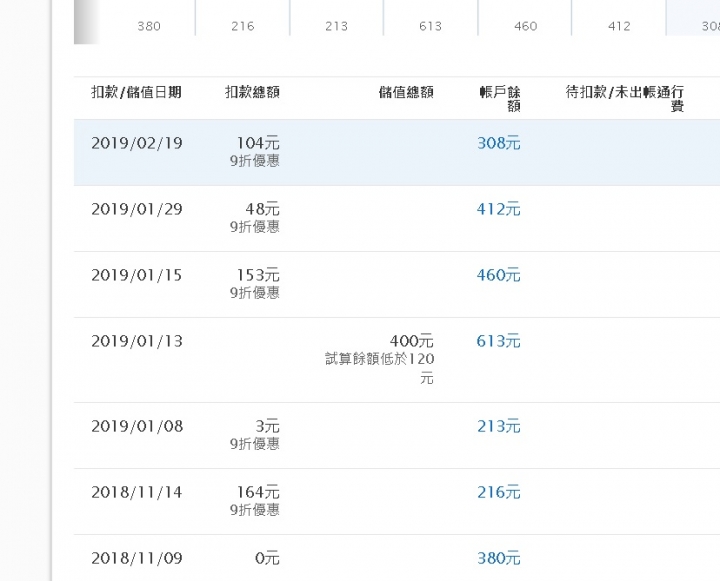Screen dimensions: 720x581
Task: Select the chart column labeled 412
Action: coord(619,18)
